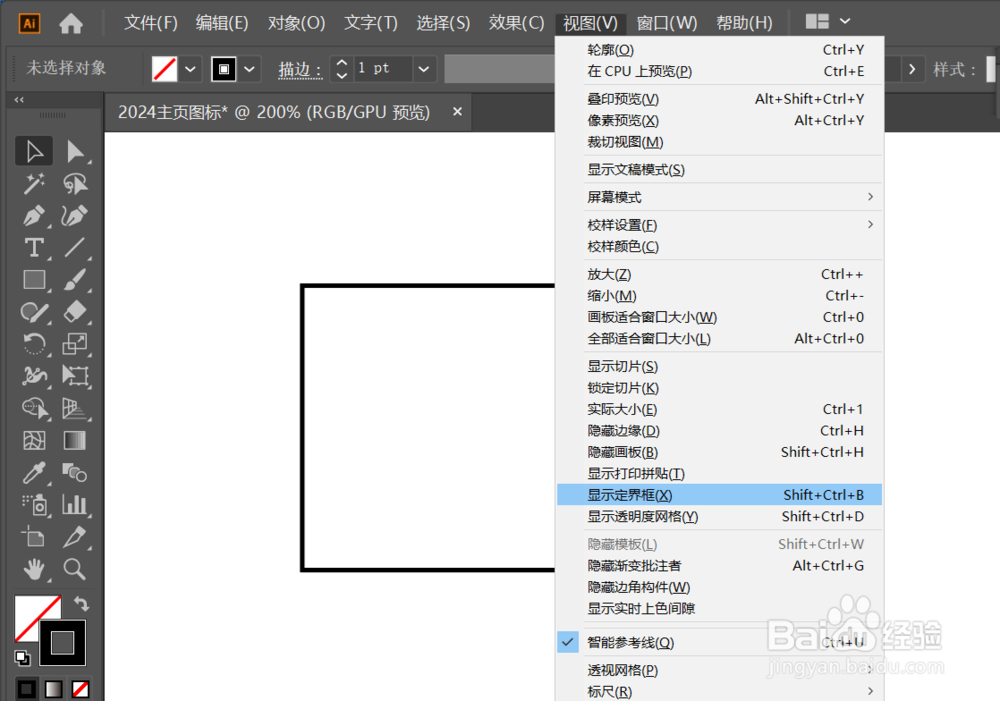The width and height of the screenshot is (1000, 701).
Task: Collapse the tools panel with double arrows
Action: tap(19, 100)
